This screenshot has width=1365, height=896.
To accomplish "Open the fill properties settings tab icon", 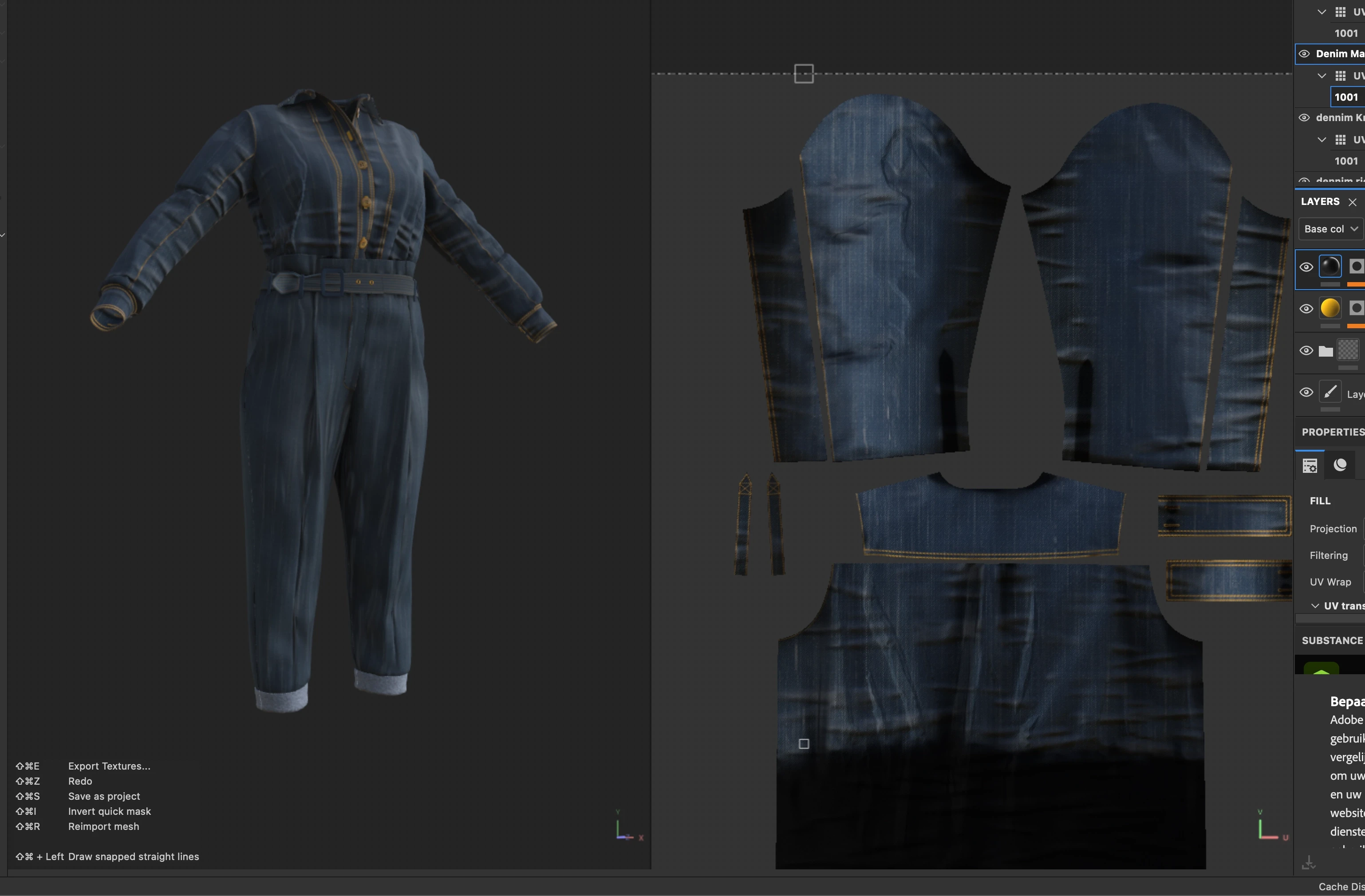I will coord(1310,465).
